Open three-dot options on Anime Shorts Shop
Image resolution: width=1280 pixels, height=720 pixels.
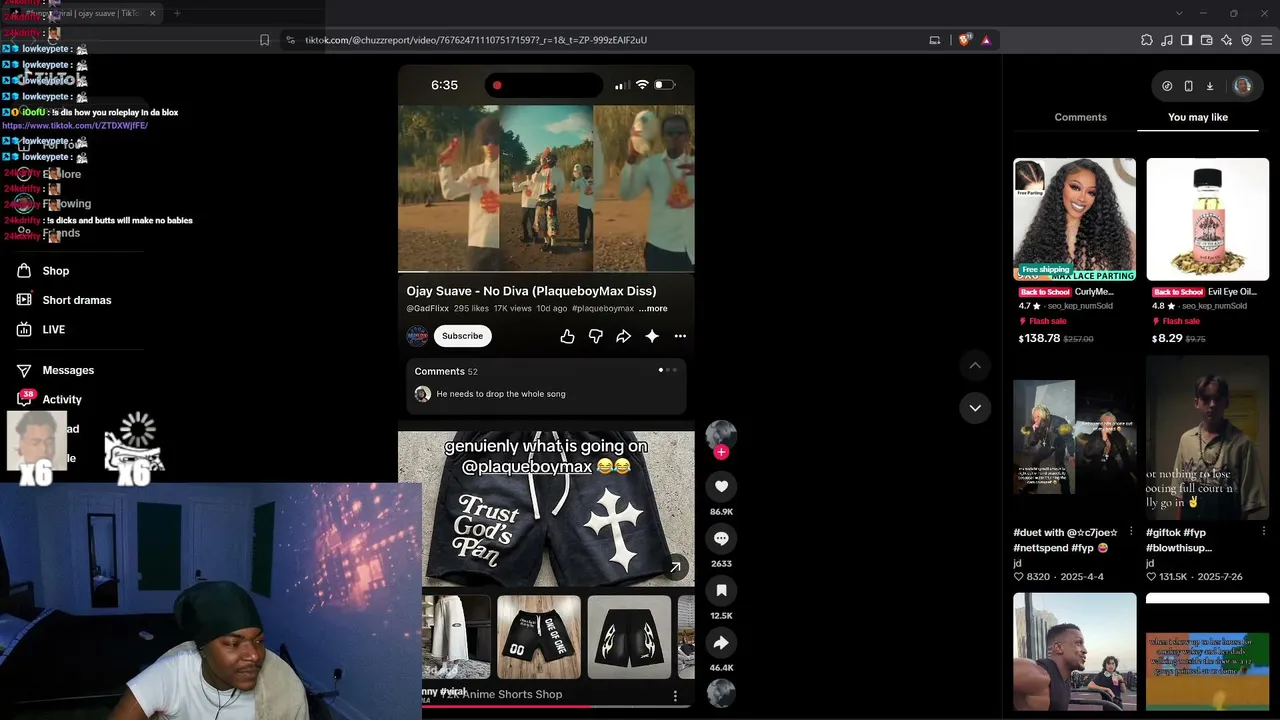(675, 696)
